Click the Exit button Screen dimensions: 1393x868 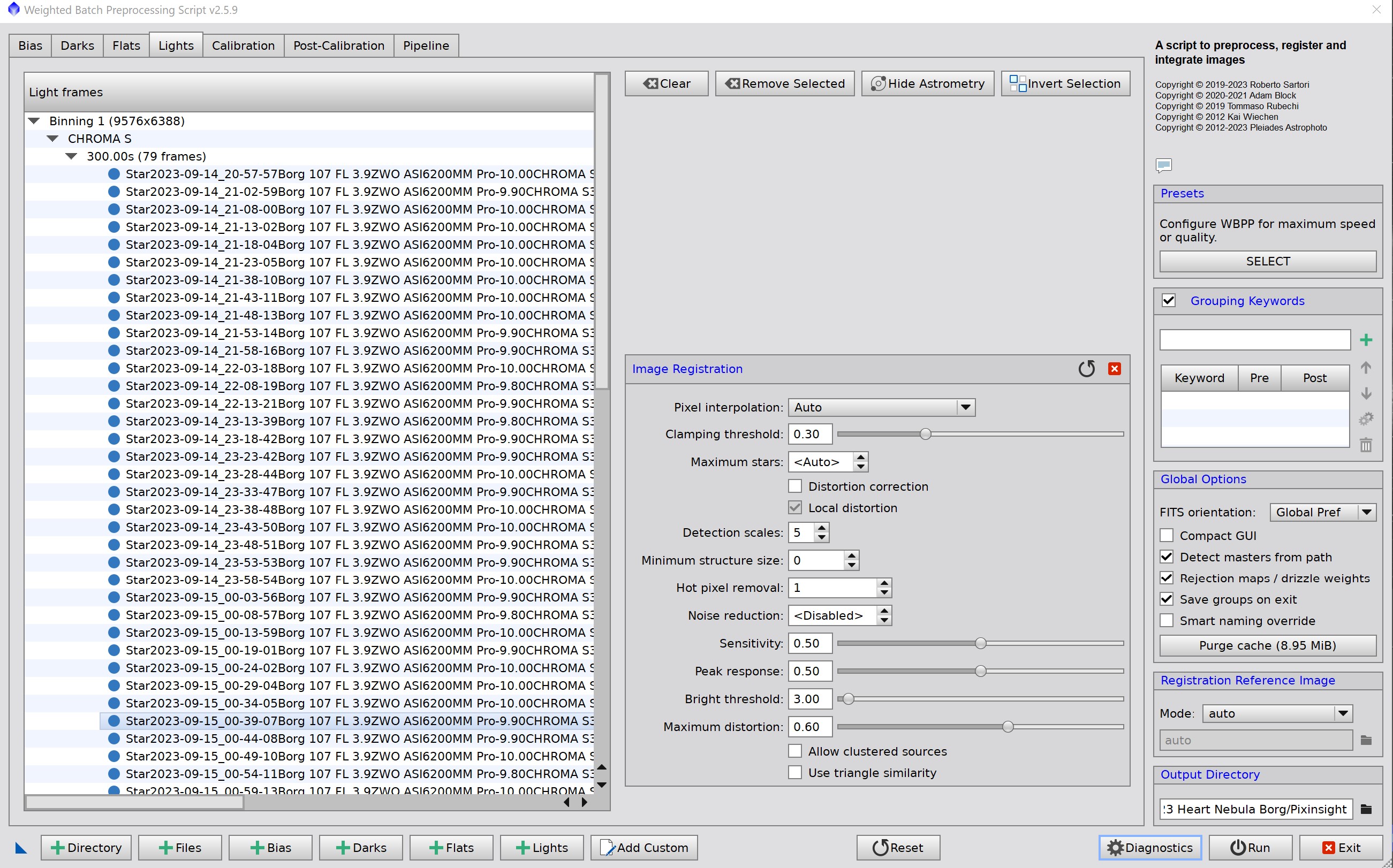1341,847
